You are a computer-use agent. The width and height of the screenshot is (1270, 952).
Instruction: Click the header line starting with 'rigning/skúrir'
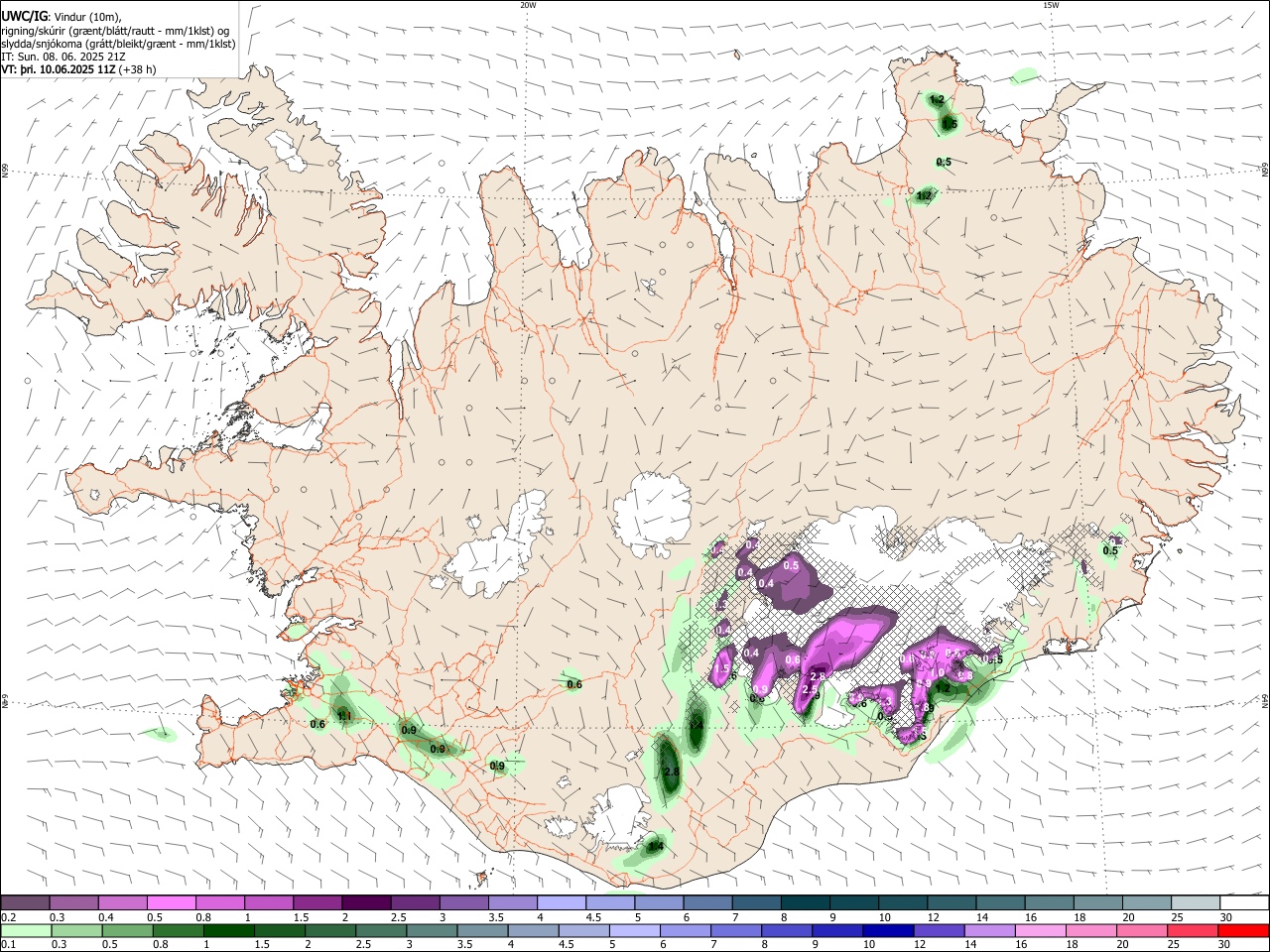[x=115, y=31]
